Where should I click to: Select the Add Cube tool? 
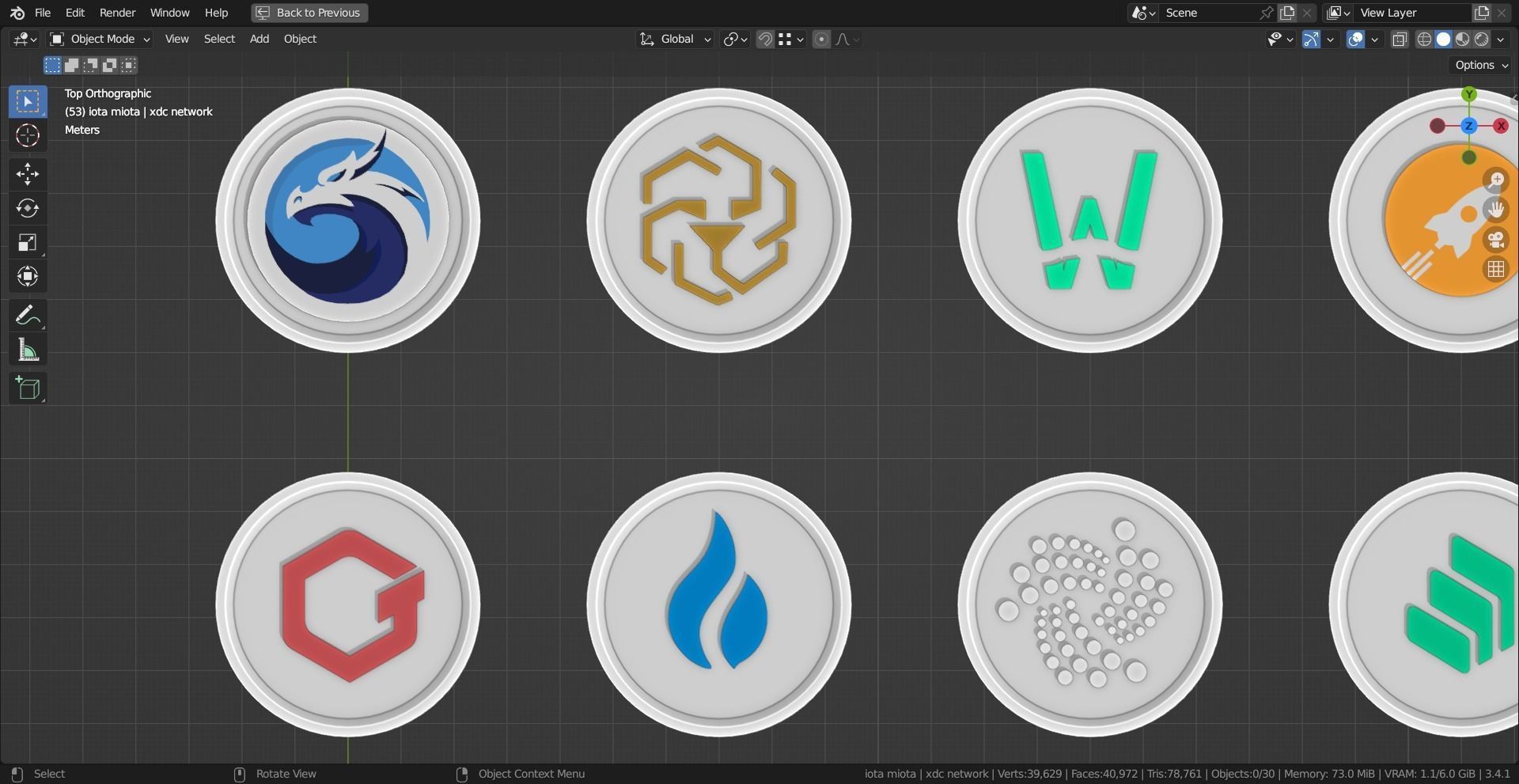28,388
